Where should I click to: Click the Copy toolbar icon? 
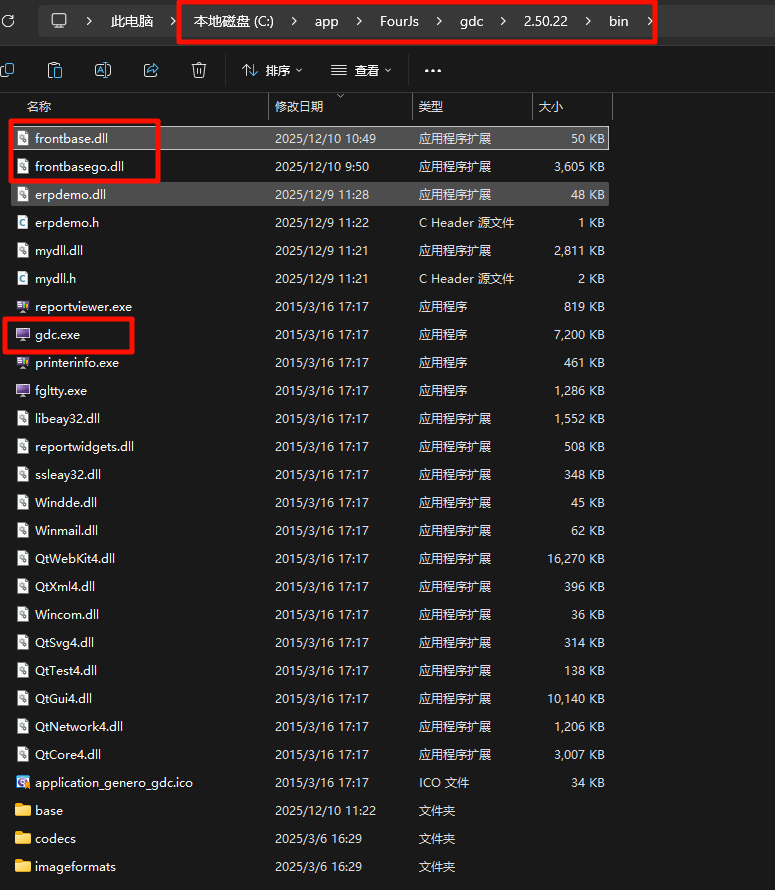(7, 70)
